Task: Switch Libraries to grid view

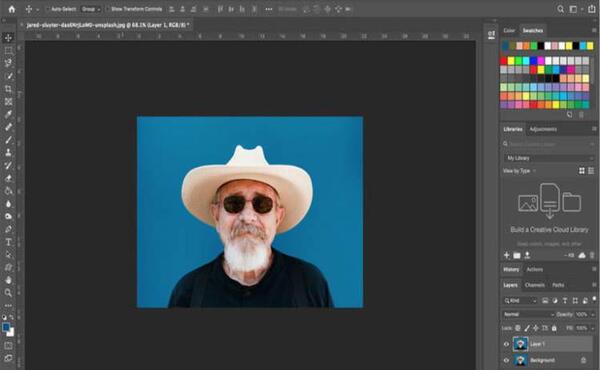Action: (x=582, y=171)
